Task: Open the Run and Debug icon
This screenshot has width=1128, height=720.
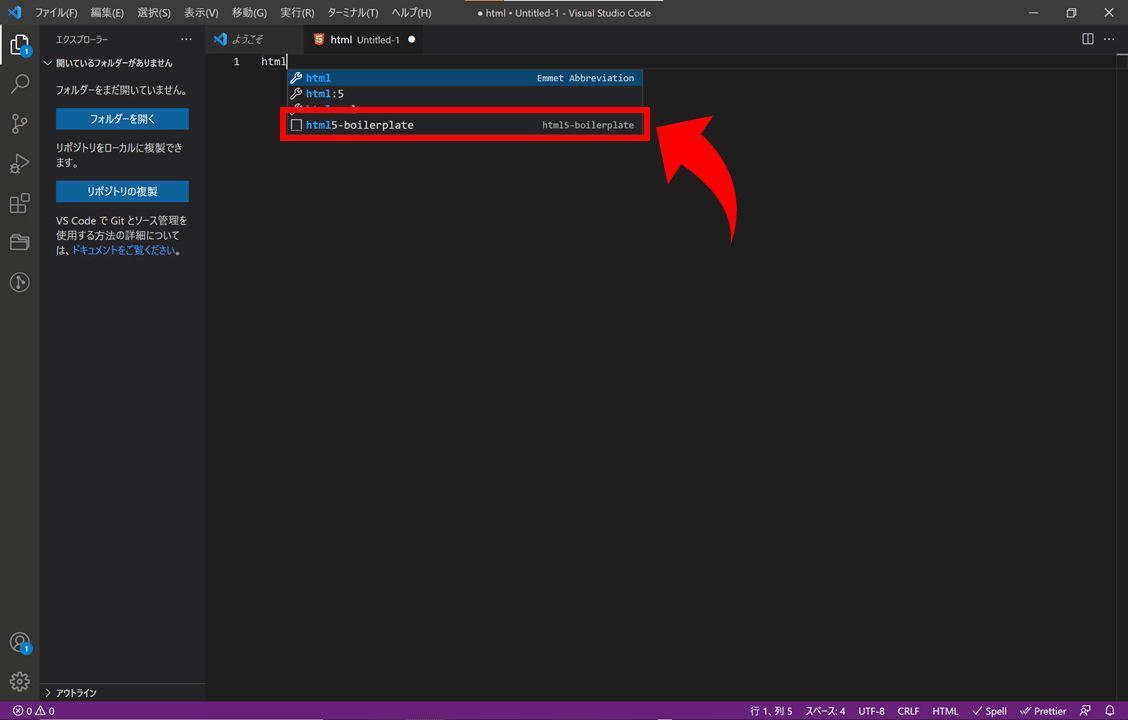Action: coord(19,163)
